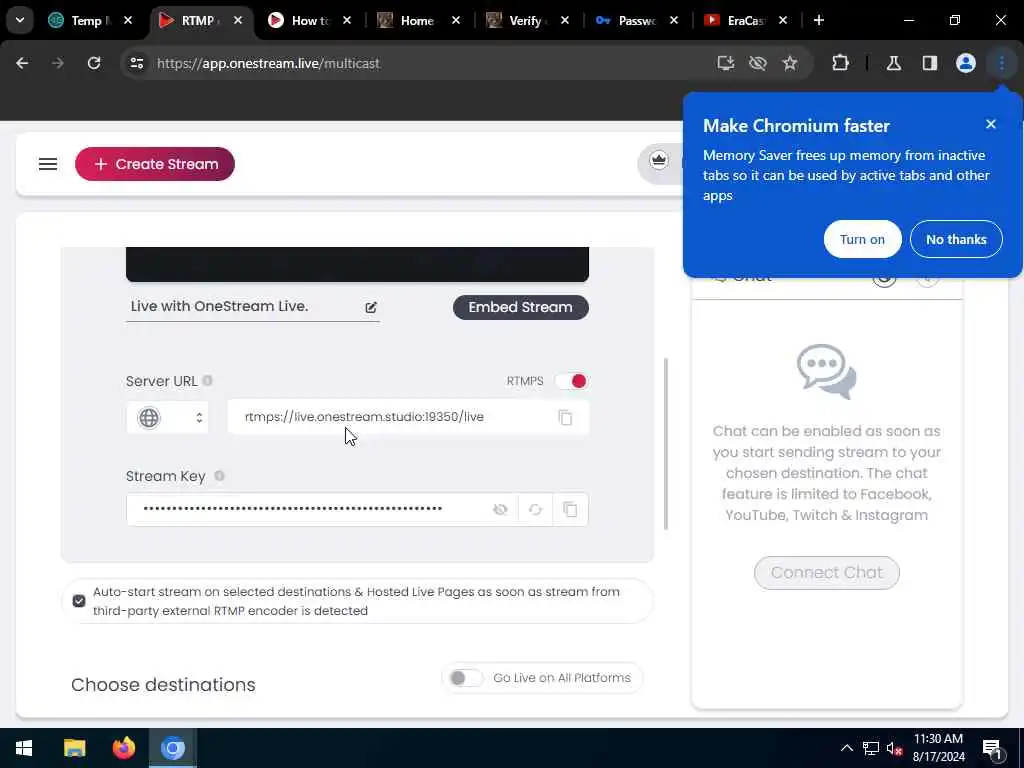Close the RTMP browser tab

(238, 20)
